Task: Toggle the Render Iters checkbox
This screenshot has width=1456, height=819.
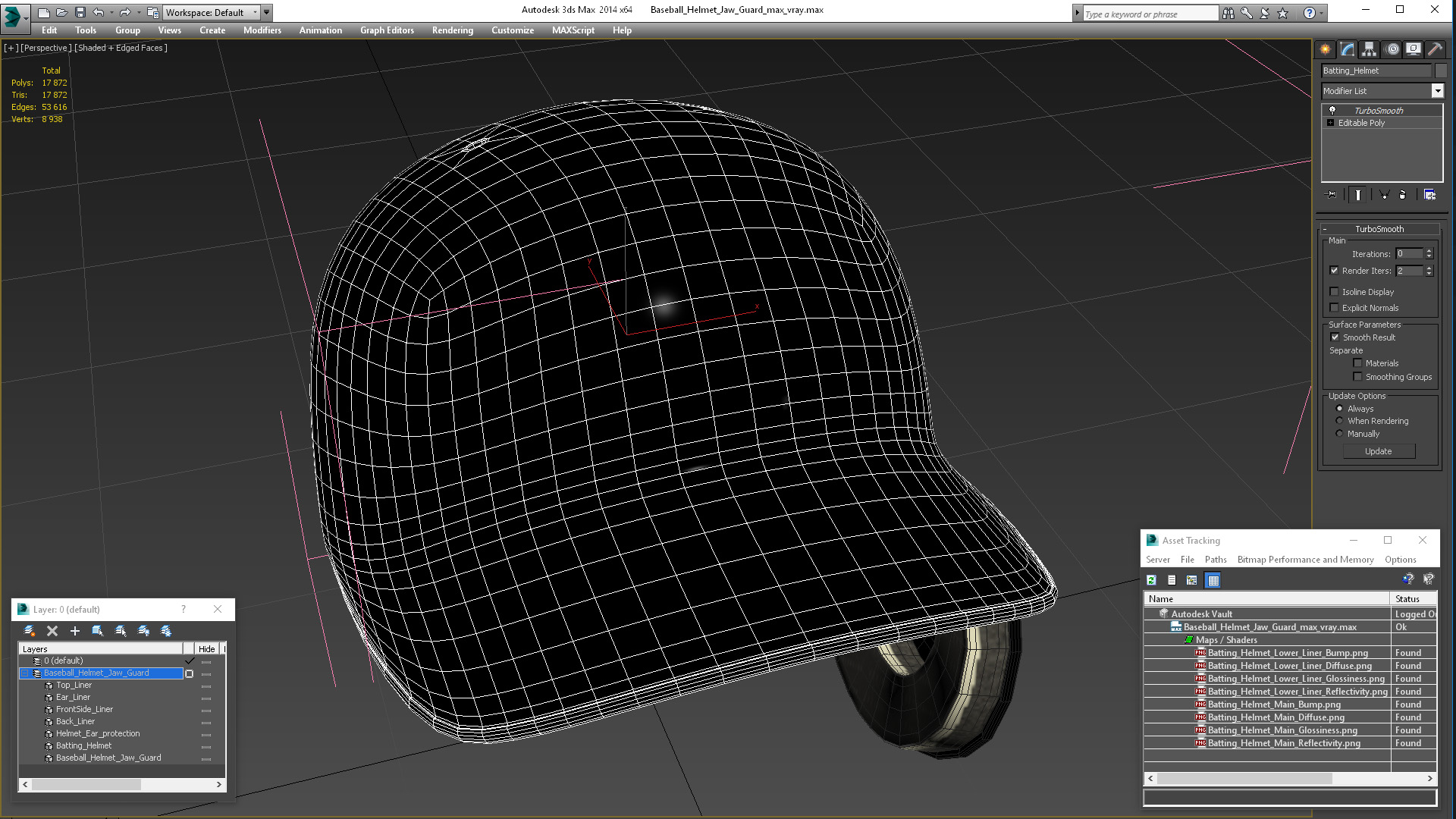Action: tap(1334, 271)
